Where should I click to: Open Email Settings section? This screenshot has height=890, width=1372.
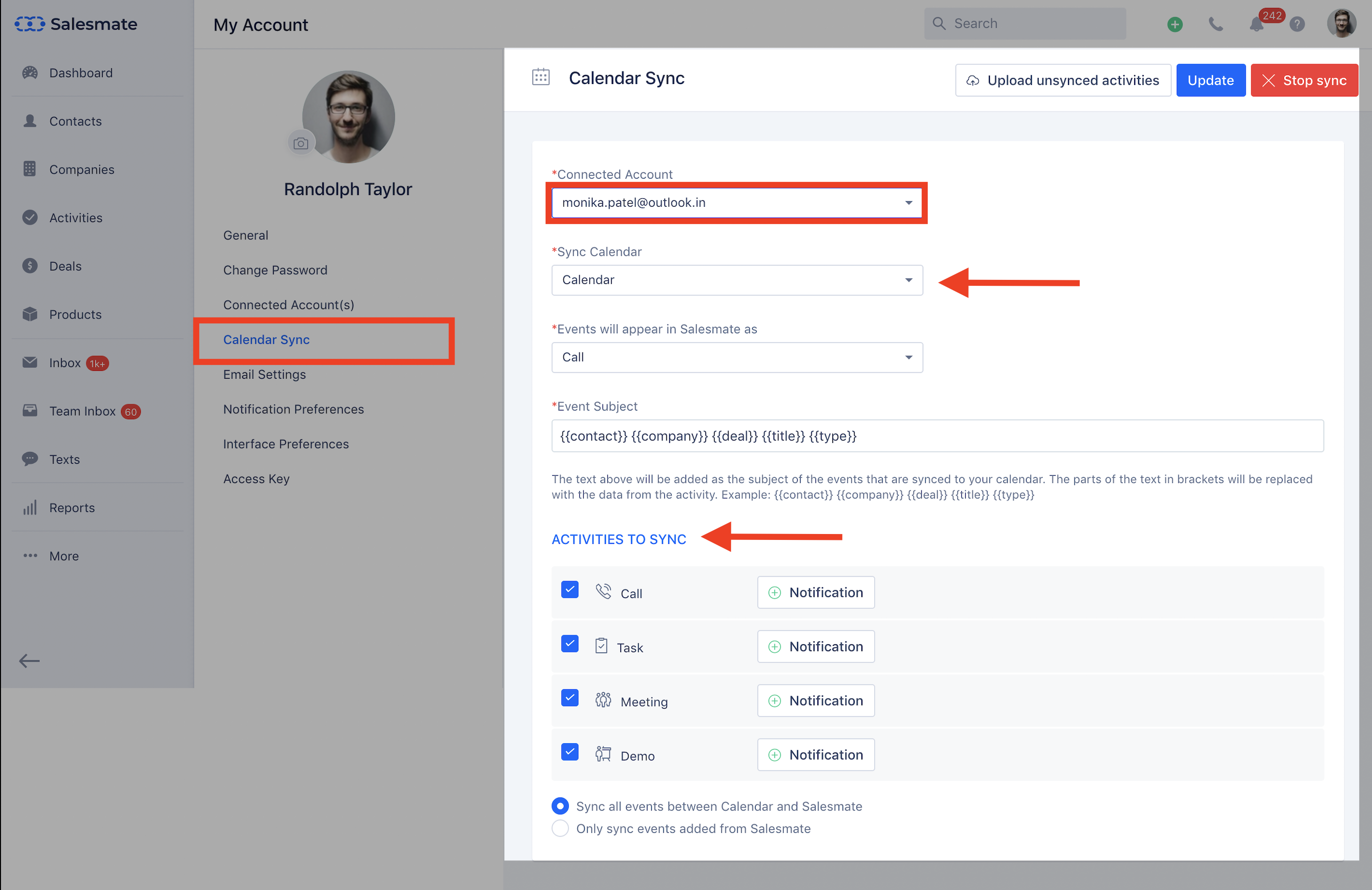click(264, 374)
